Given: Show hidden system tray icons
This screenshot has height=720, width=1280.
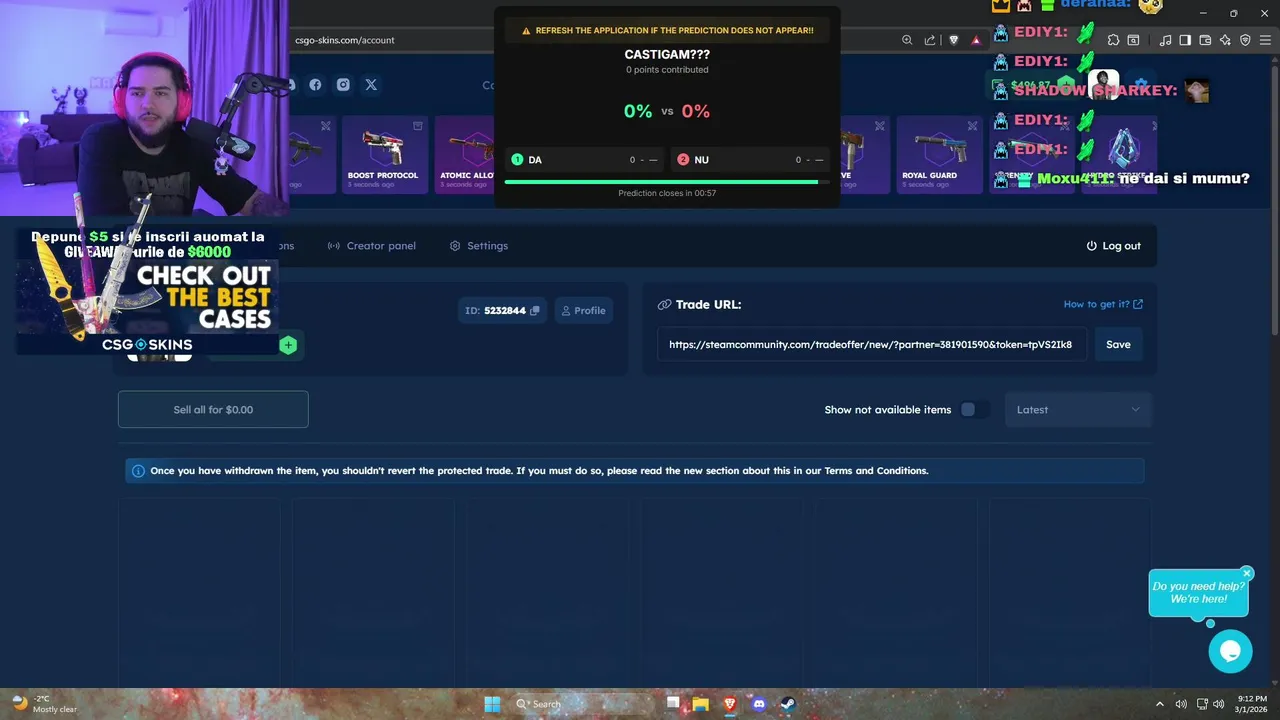Looking at the screenshot, I should [1160, 704].
